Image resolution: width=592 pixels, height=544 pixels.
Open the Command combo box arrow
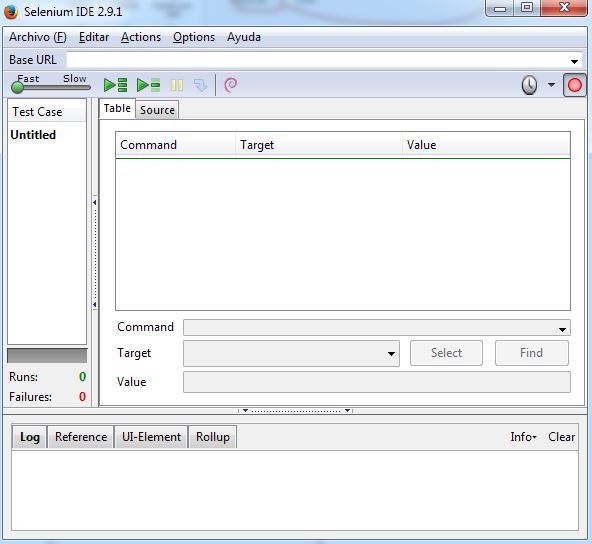562,330
